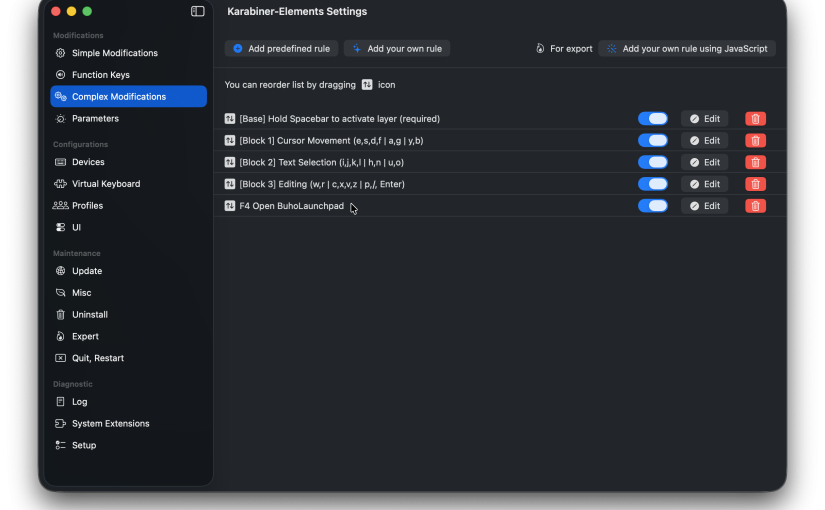
Task: Select [Block 2] Text Selection rule text
Action: 321,162
